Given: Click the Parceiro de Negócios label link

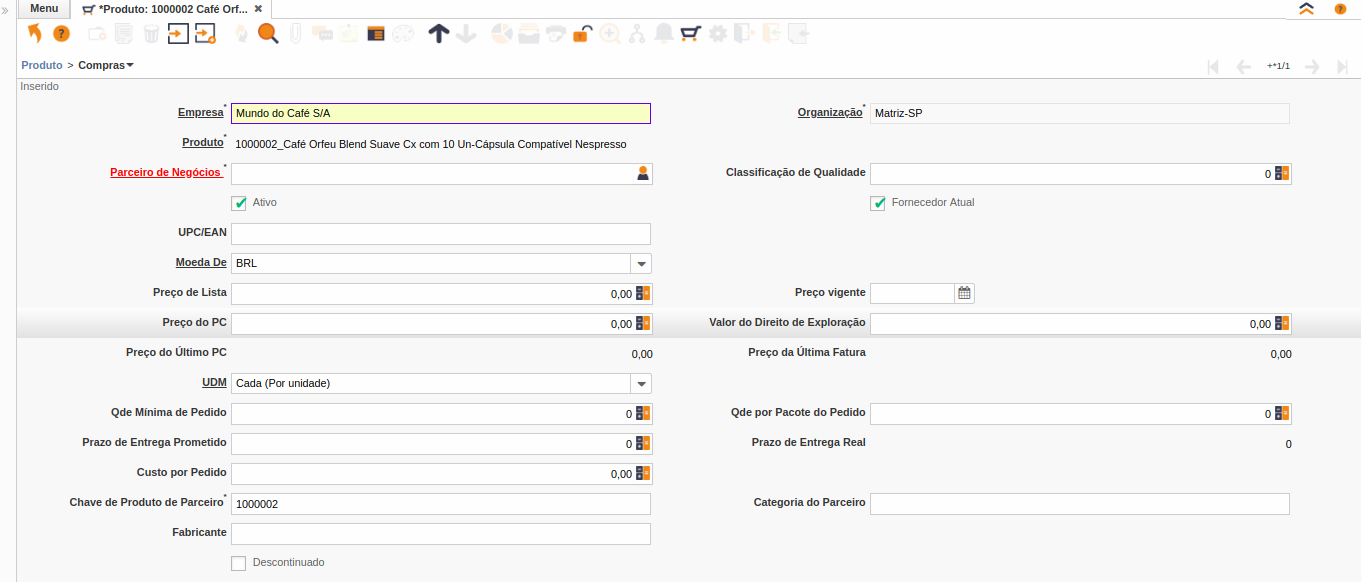Looking at the screenshot, I should tap(165, 172).
